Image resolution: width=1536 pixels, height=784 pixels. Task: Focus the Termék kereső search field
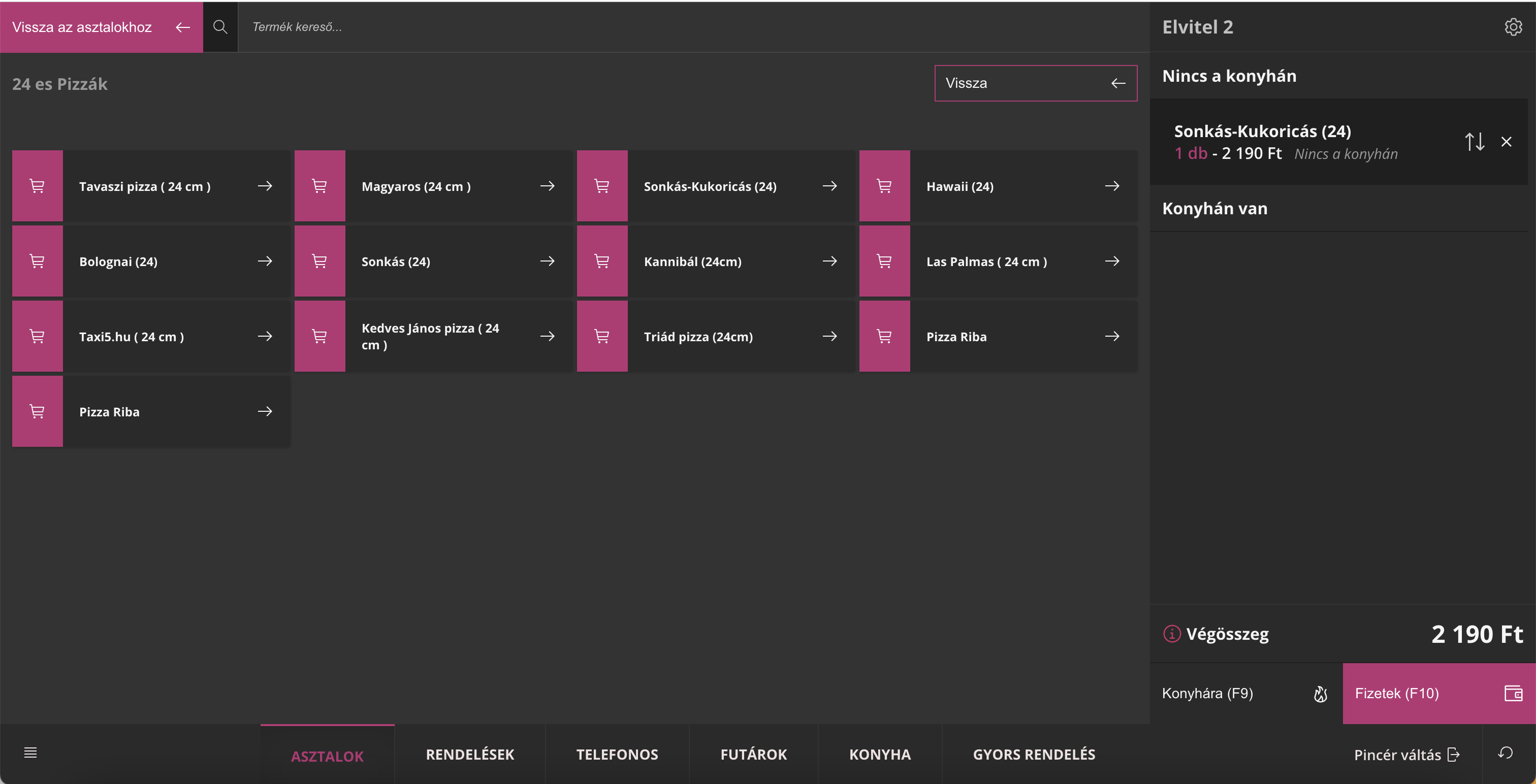click(x=656, y=27)
